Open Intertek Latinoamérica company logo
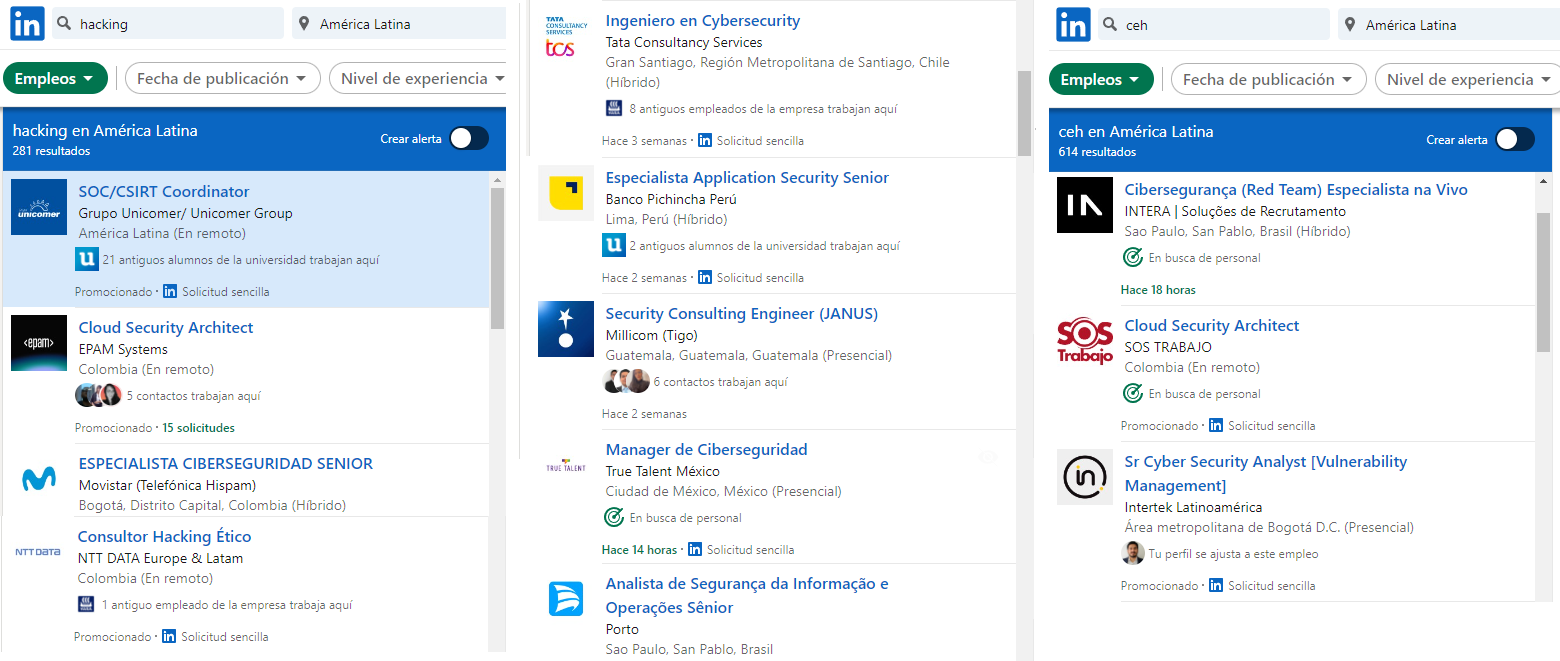1560x661 pixels. pos(1085,477)
